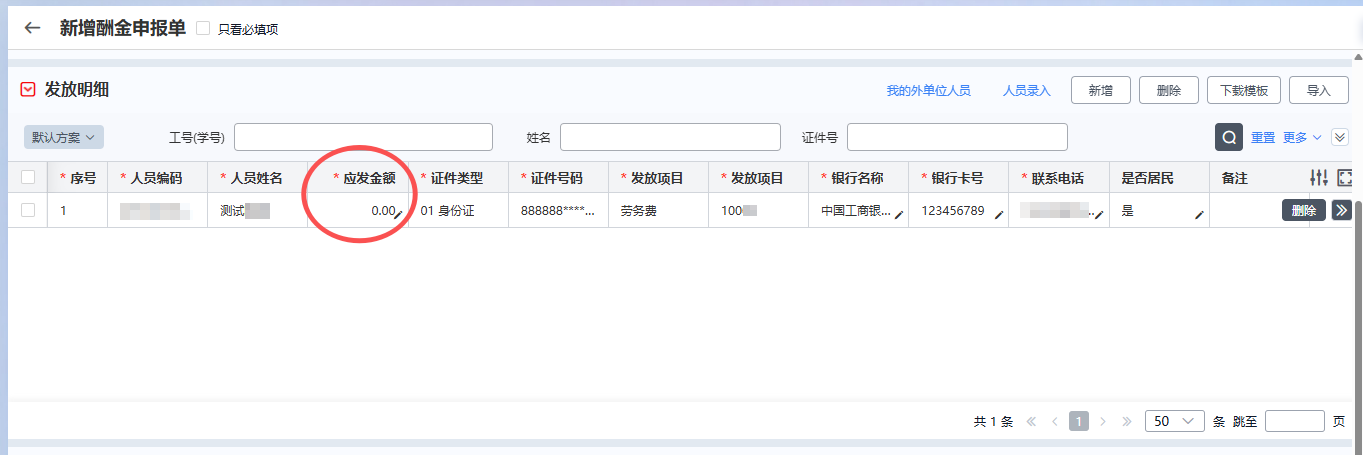Click the double-arrow icon beside row 删除
This screenshot has width=1363, height=455.
click(x=1342, y=210)
